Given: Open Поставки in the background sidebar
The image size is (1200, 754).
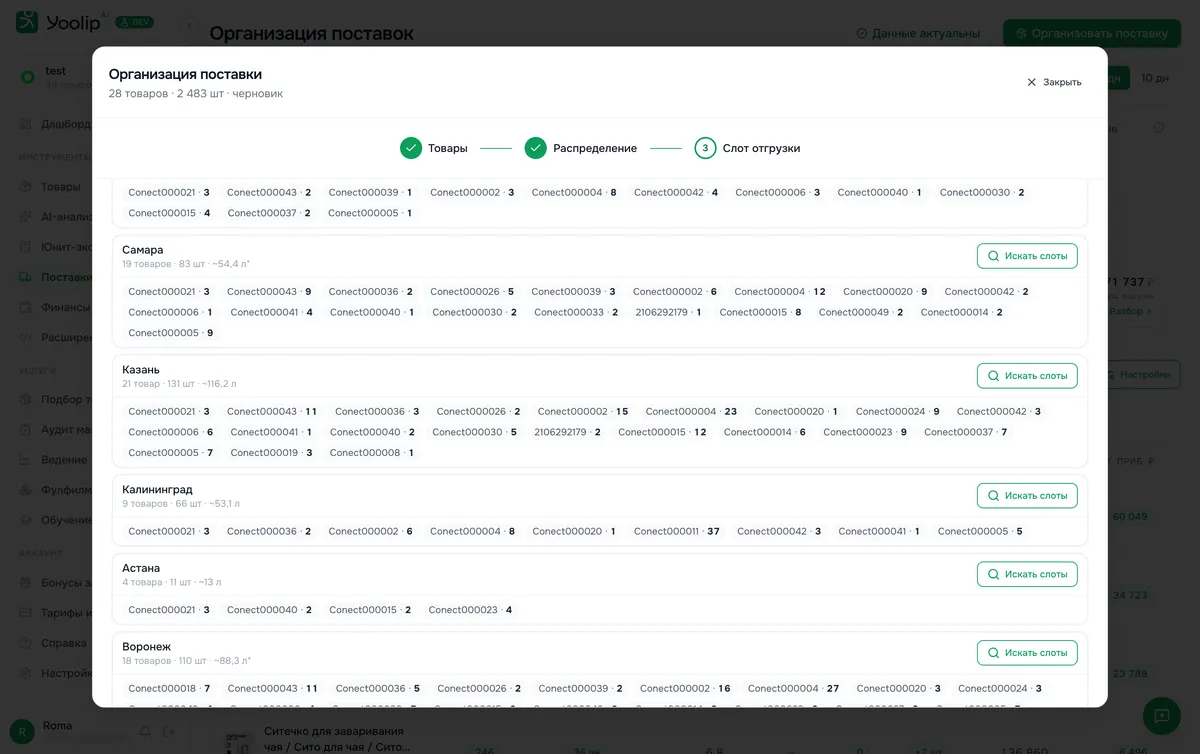Looking at the screenshot, I should pyautogui.click(x=56, y=277).
